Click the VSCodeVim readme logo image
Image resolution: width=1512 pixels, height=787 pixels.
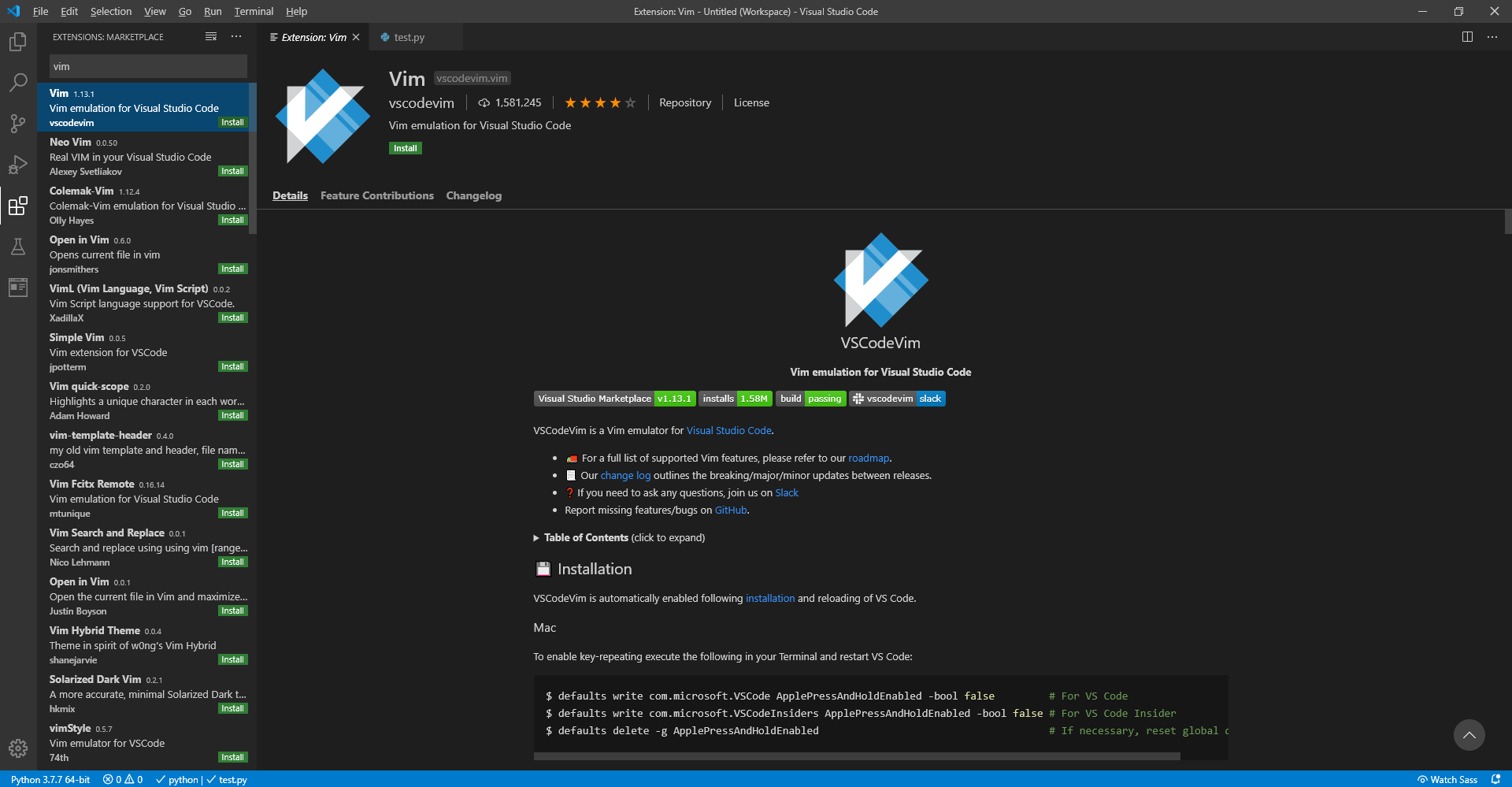[x=880, y=280]
